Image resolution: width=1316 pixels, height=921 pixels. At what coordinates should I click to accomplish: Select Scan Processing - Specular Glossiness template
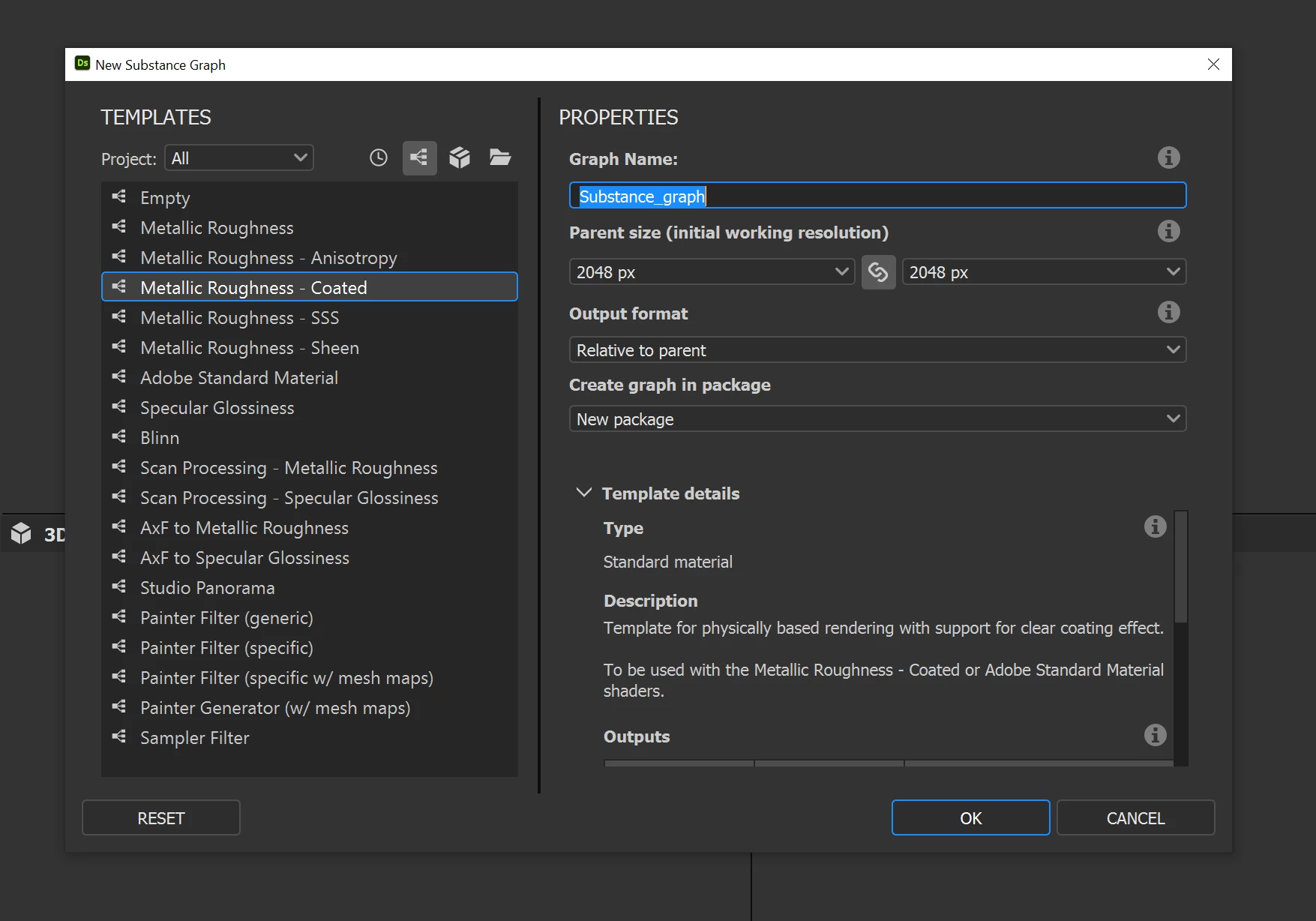[x=310, y=497]
